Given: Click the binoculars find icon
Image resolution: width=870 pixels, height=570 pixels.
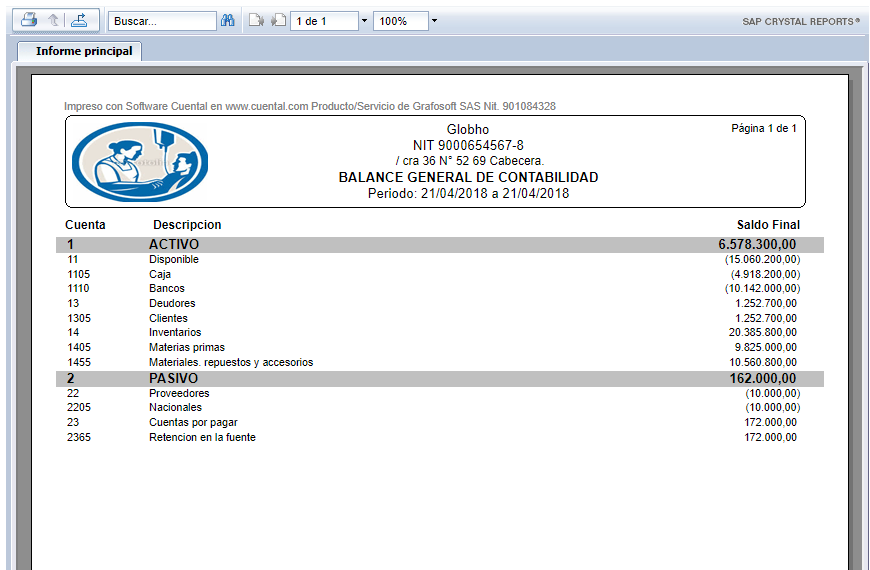Looking at the screenshot, I should (227, 20).
